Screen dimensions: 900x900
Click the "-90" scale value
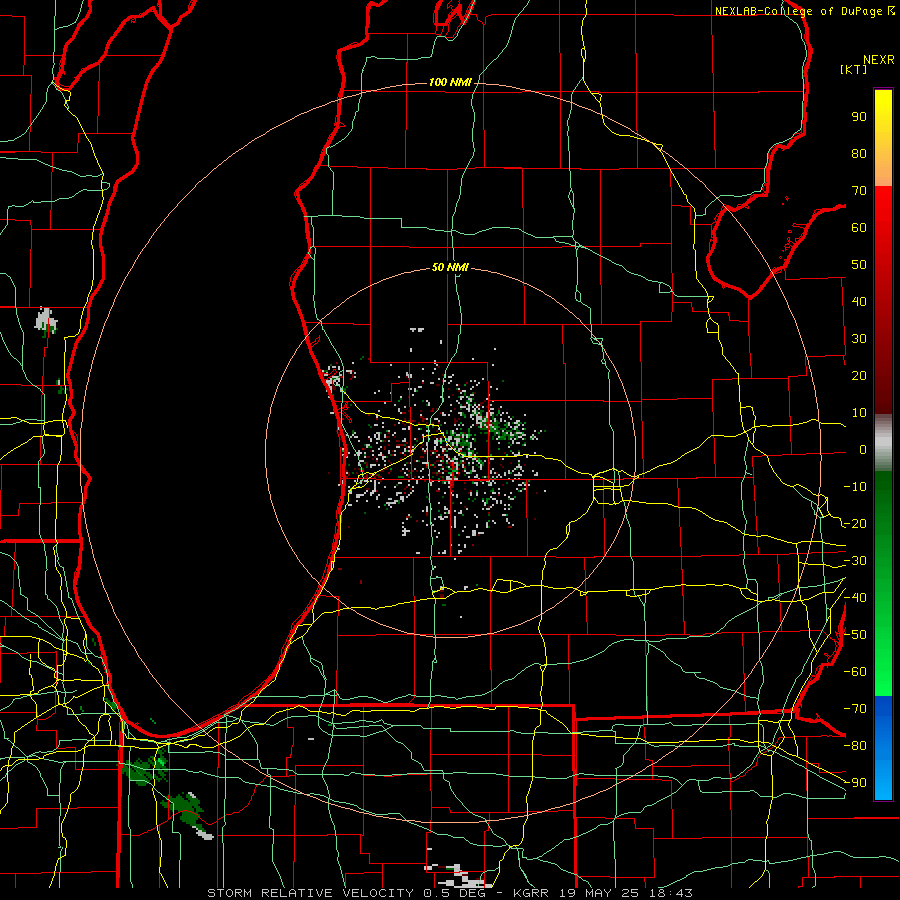click(855, 783)
